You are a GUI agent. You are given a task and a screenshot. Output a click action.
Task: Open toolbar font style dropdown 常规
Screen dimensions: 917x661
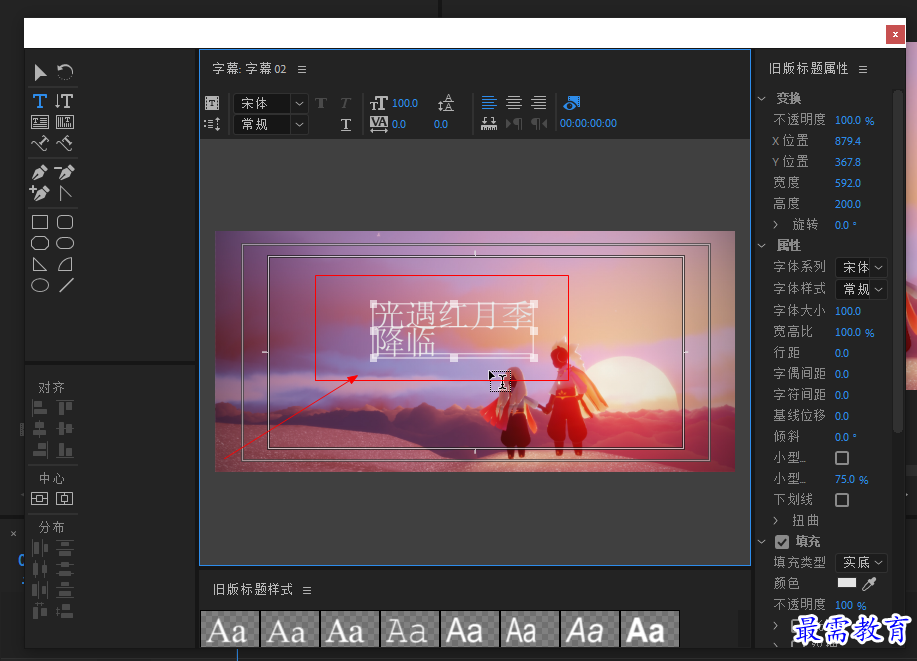270,124
